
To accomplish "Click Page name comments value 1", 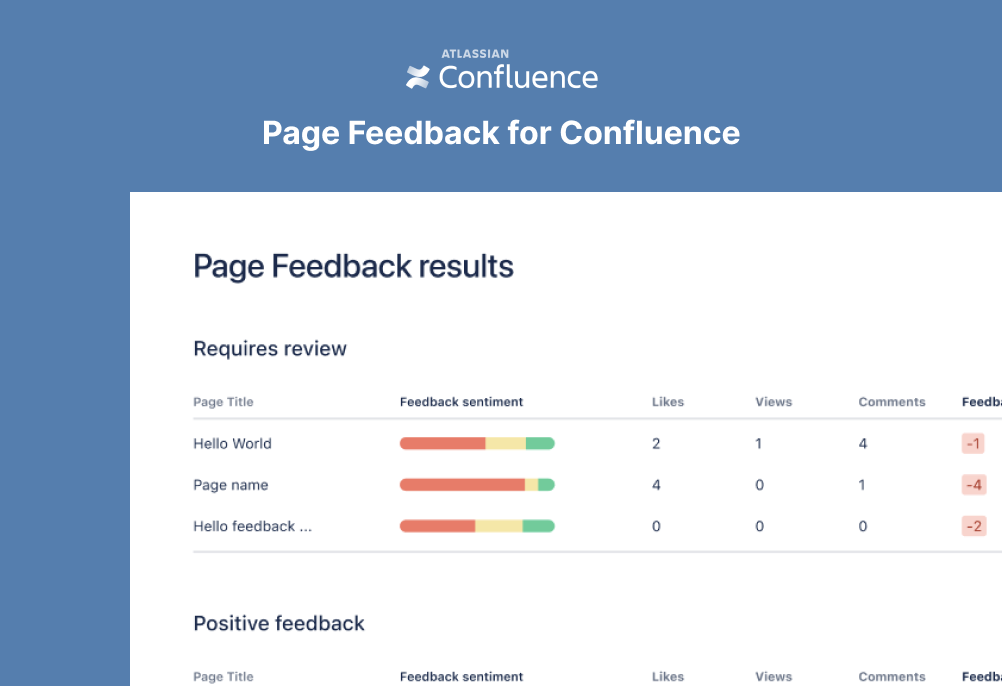I will (862, 485).
